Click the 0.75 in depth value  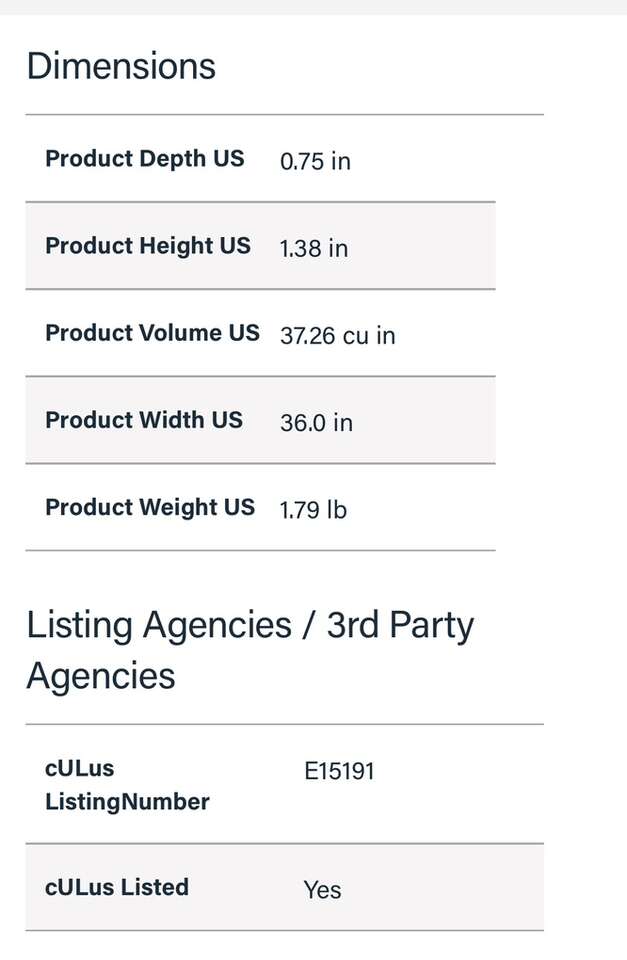pos(315,161)
